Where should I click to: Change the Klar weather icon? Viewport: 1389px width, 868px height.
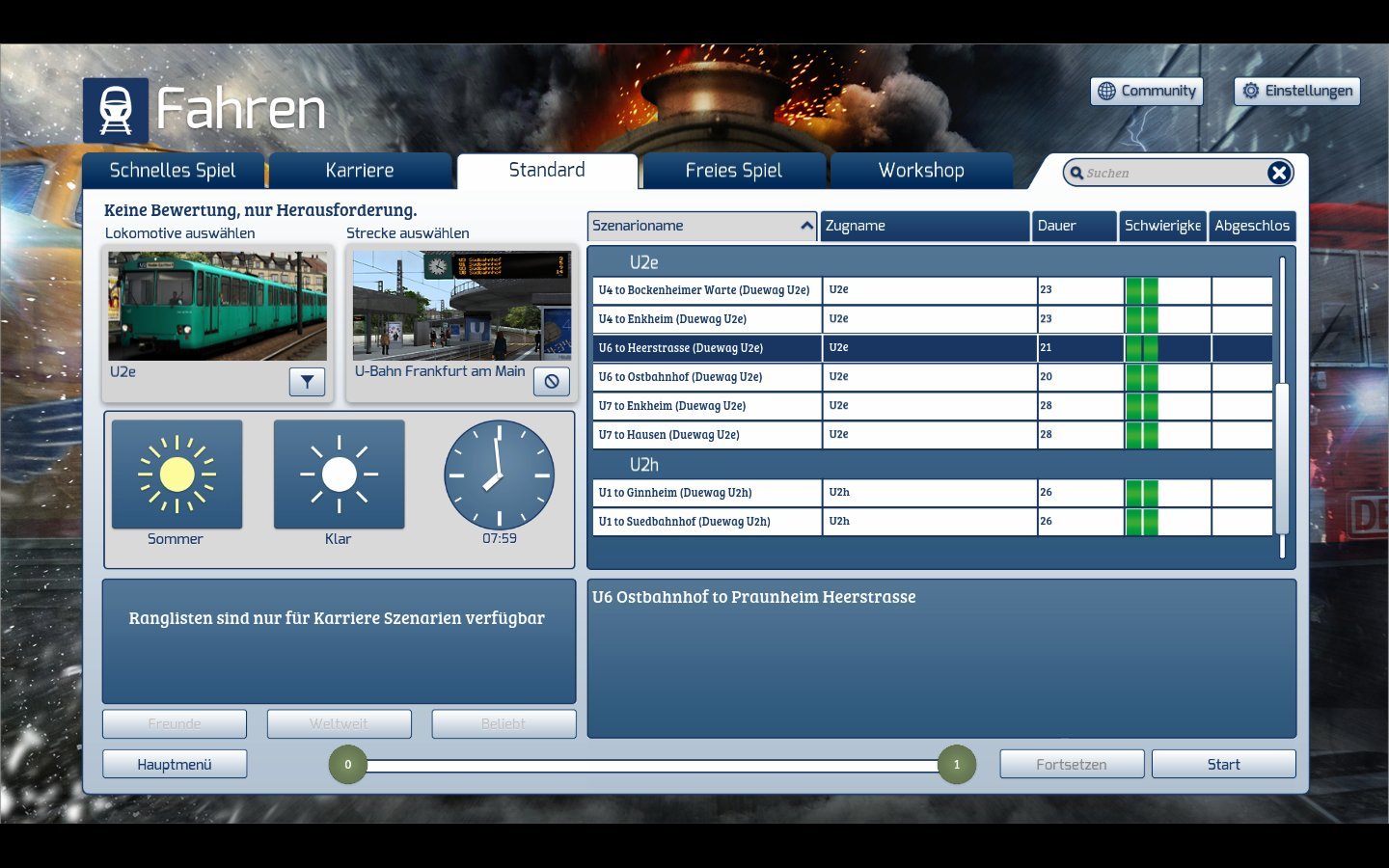339,475
